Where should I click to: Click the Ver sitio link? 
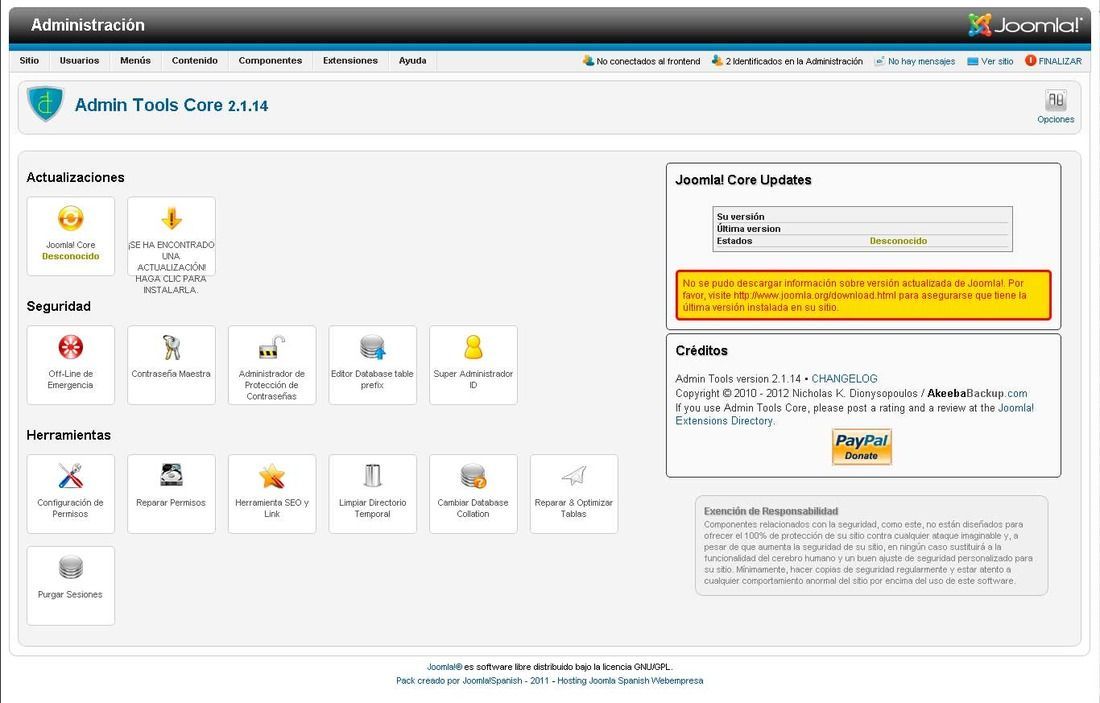tap(997, 62)
